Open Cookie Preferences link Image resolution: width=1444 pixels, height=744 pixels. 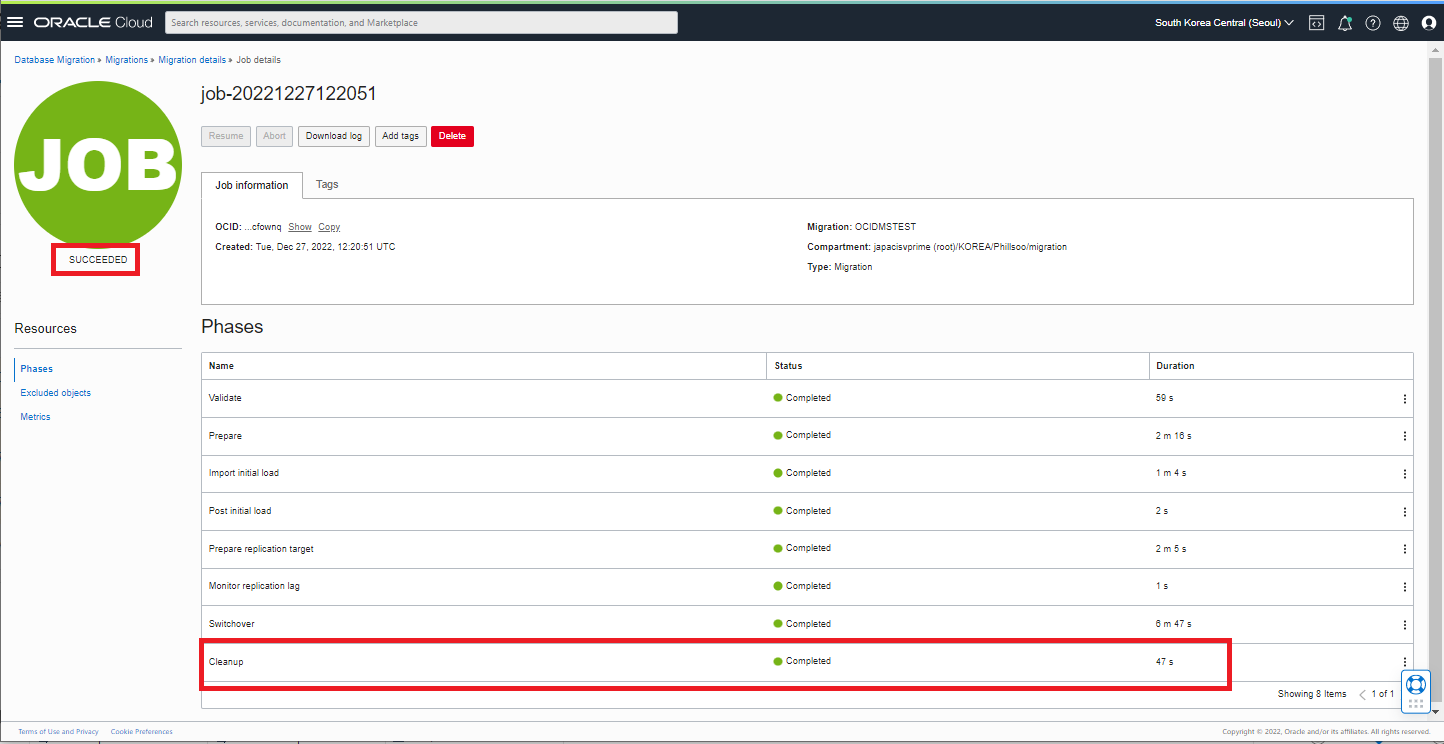pos(142,732)
